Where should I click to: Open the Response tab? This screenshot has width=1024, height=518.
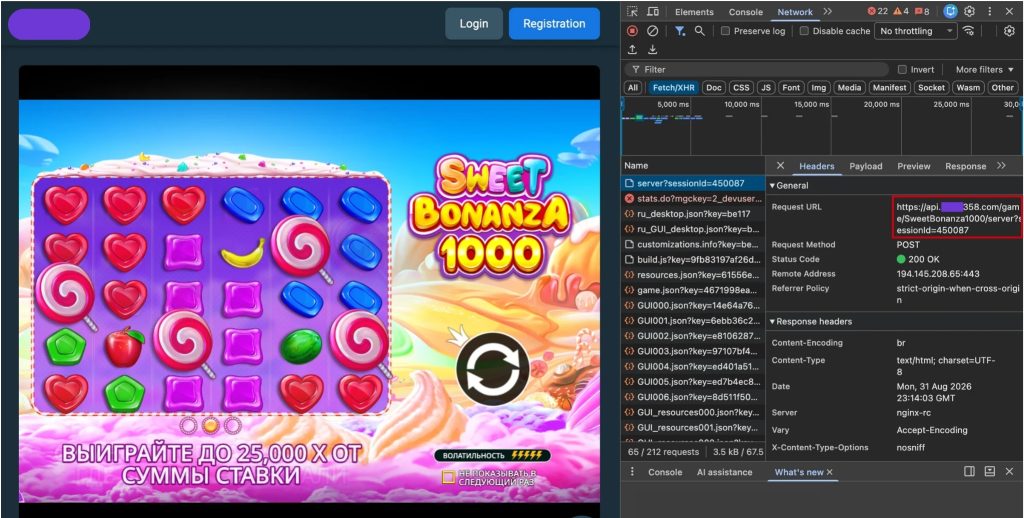(965, 166)
